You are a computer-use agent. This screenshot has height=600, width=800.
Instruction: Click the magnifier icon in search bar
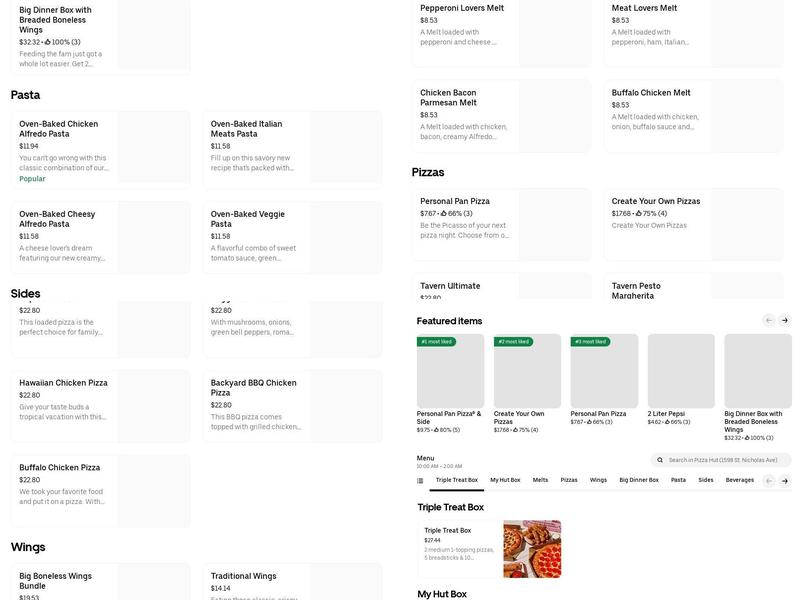(660, 460)
